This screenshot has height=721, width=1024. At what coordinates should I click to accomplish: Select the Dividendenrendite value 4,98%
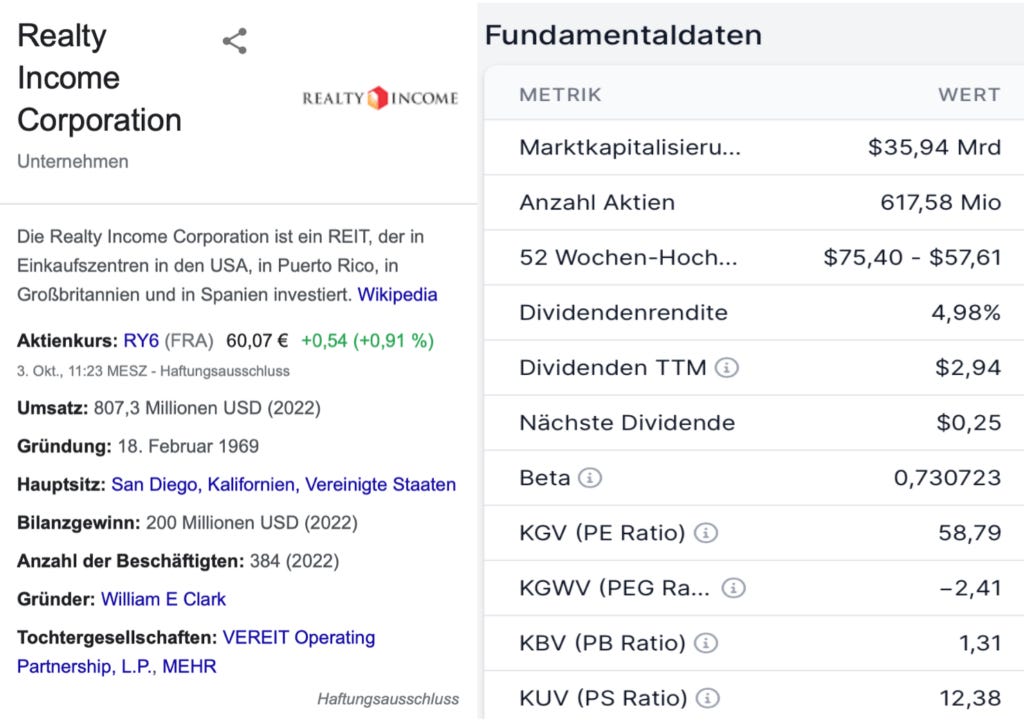coord(966,313)
